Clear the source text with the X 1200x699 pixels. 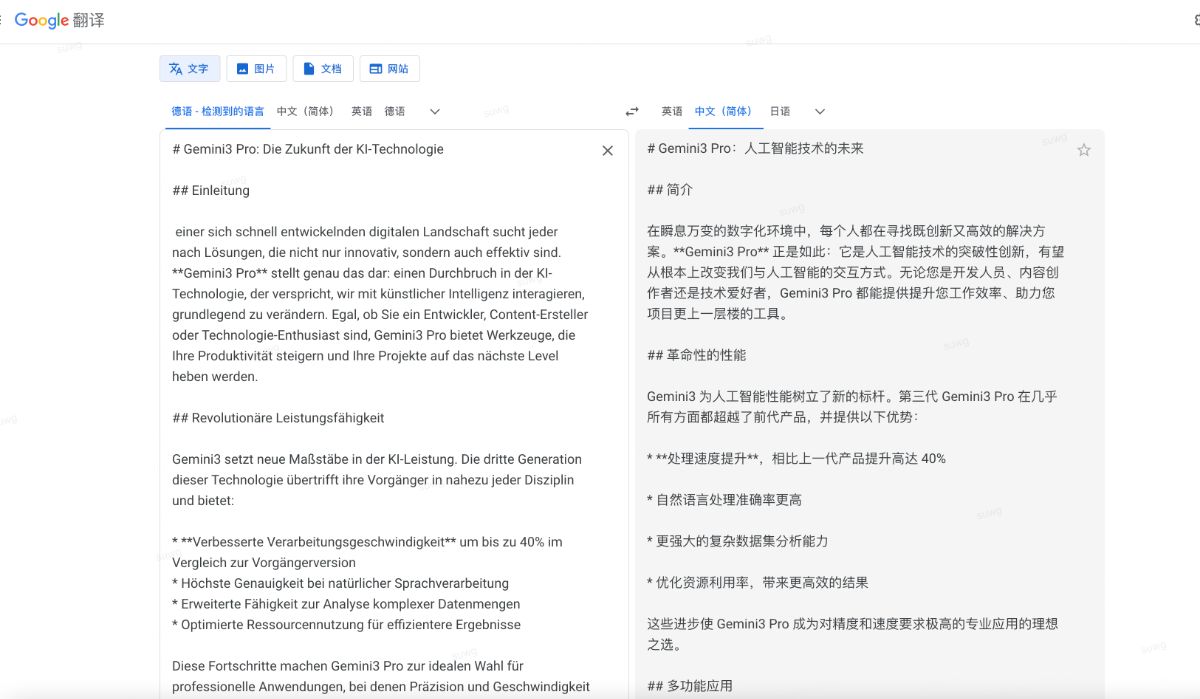[x=607, y=150]
